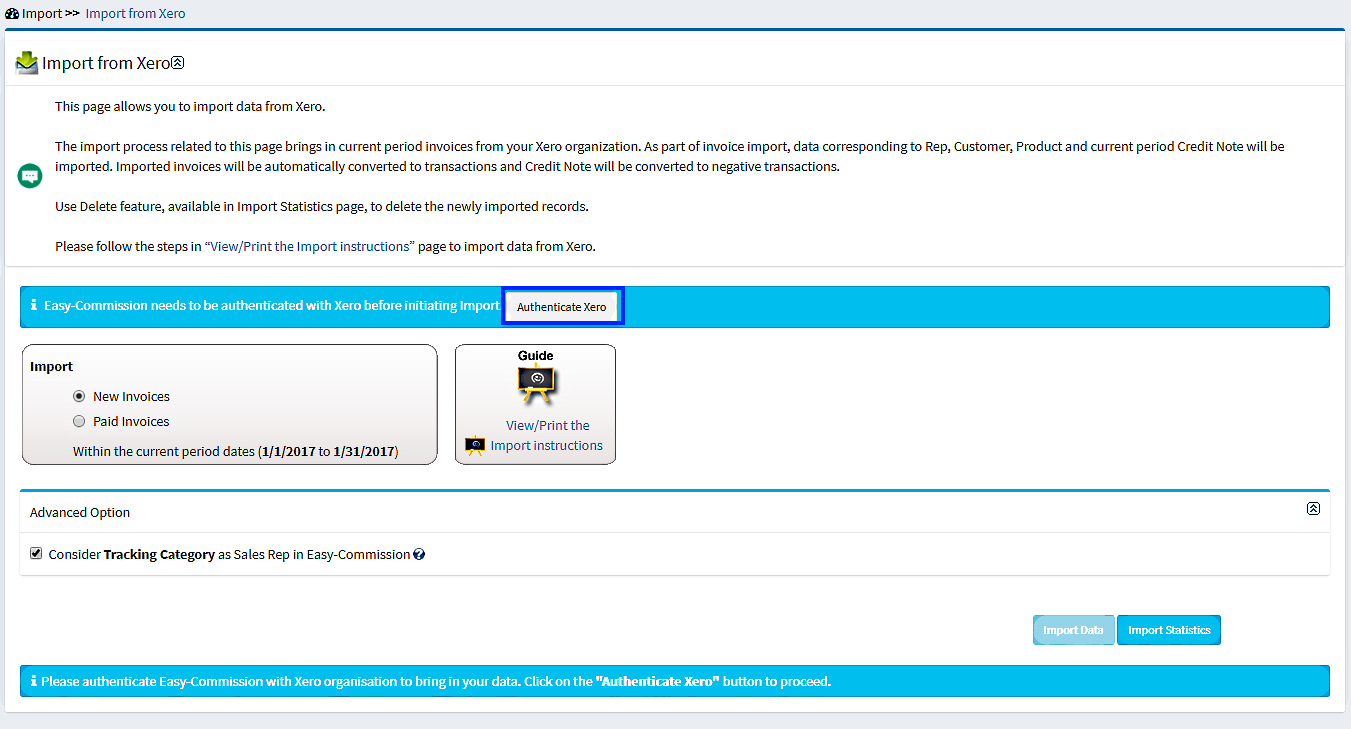The image size is (1351, 729).
Task: Collapse the Import from Xero header
Action: tap(178, 63)
